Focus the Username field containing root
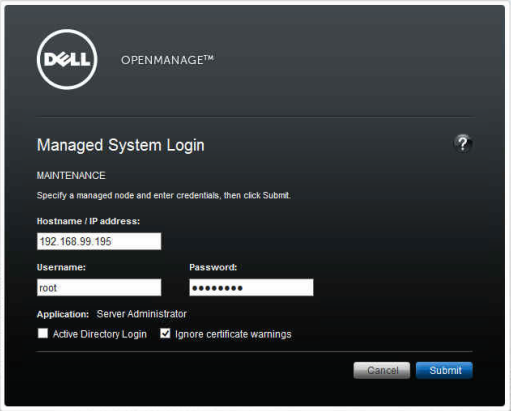The height and width of the screenshot is (411, 511). pos(99,287)
